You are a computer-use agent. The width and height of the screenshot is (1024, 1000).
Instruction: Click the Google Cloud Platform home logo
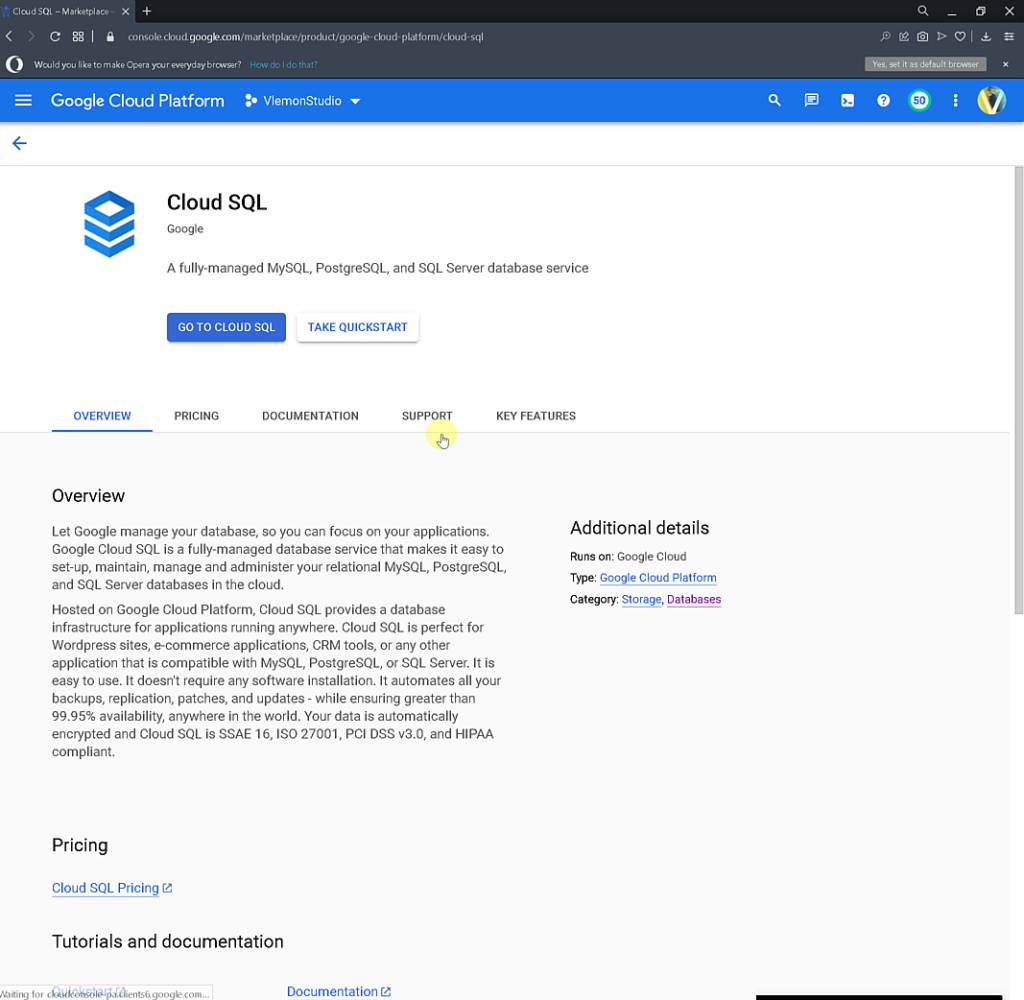click(137, 100)
